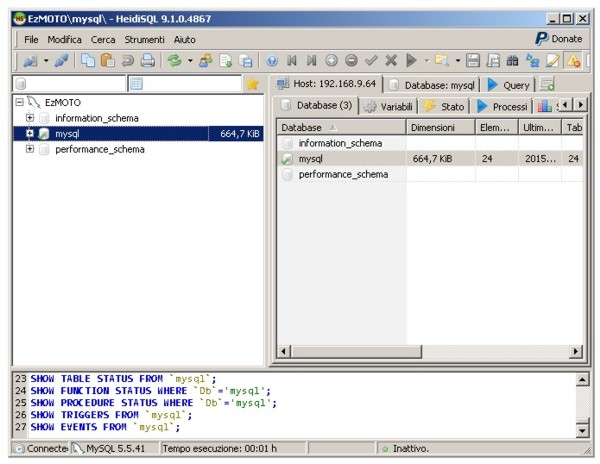This screenshot has width=600, height=464.
Task: Select information_schema row in database grid
Action: pos(430,143)
